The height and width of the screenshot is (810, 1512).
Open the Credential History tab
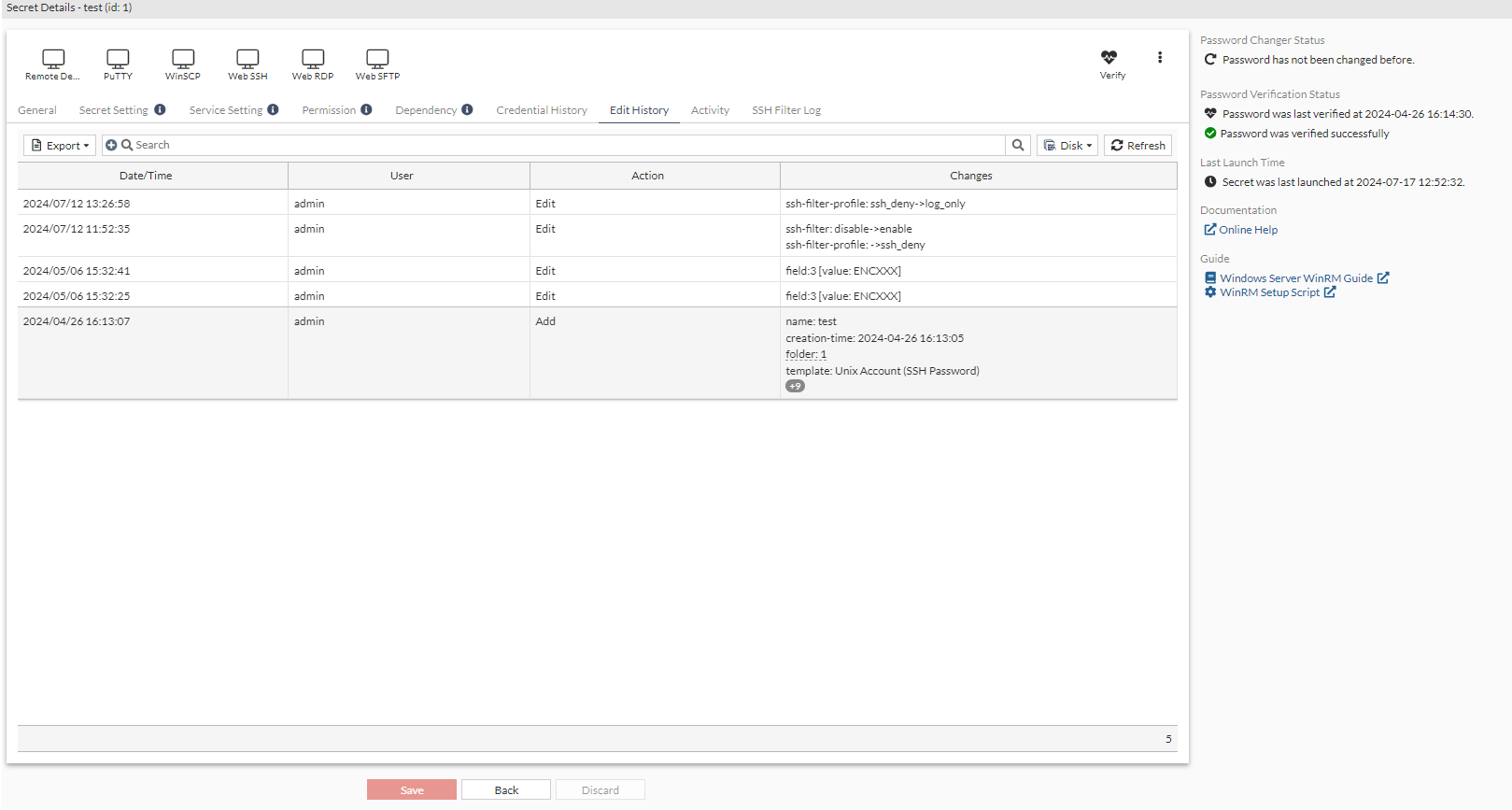[x=542, y=110]
